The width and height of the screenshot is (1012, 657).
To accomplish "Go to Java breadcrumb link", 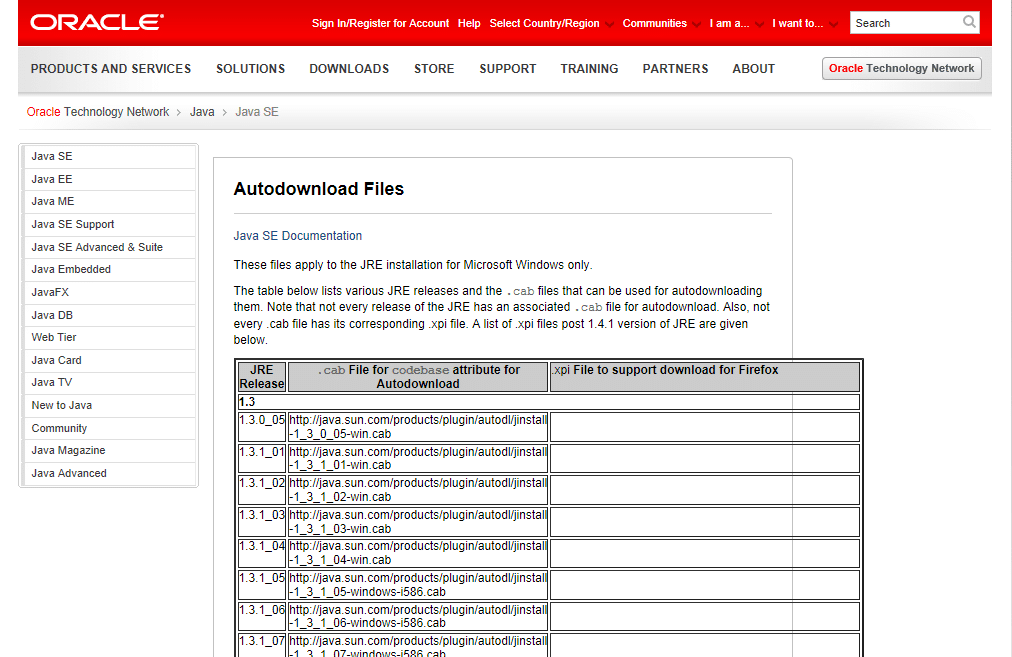I will (202, 112).
